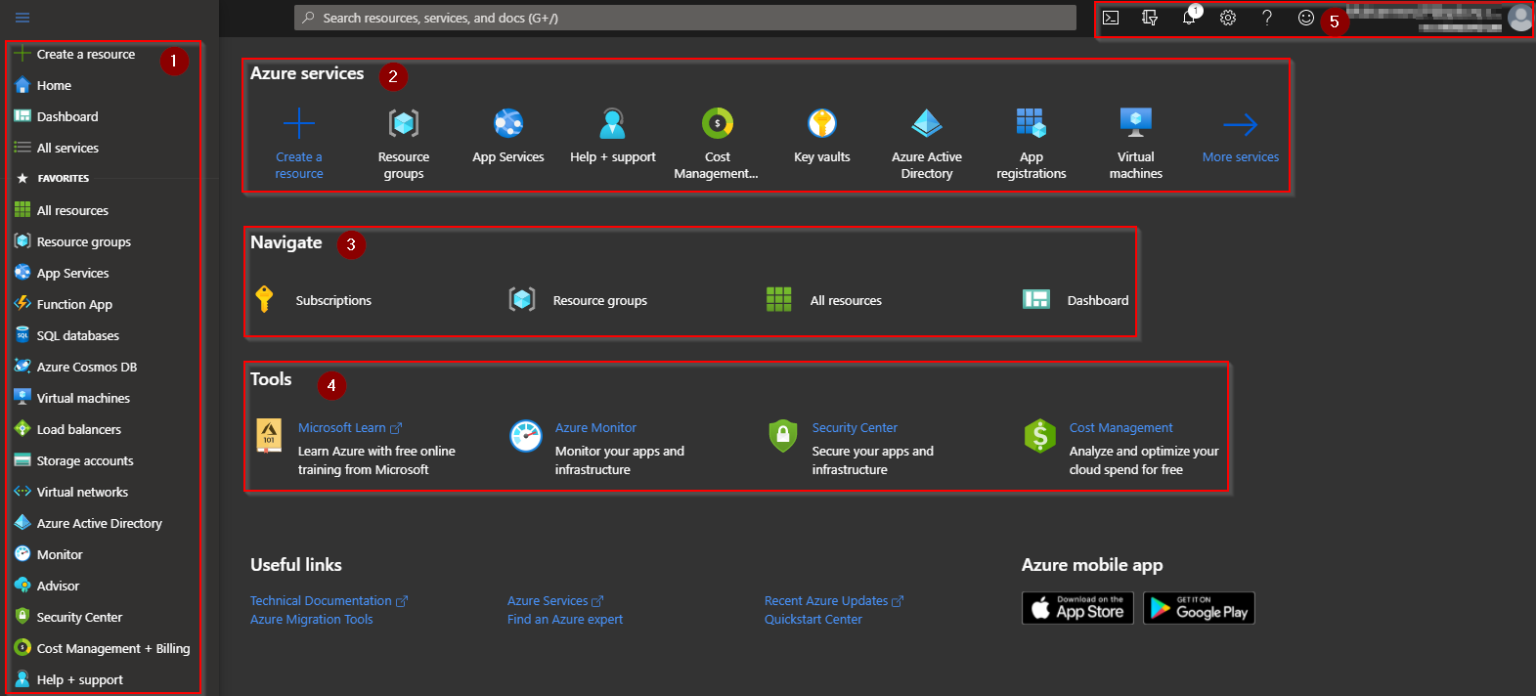Screen dimensions: 1536x696
Task: Open the account profile avatar menu
Action: 1519,19
